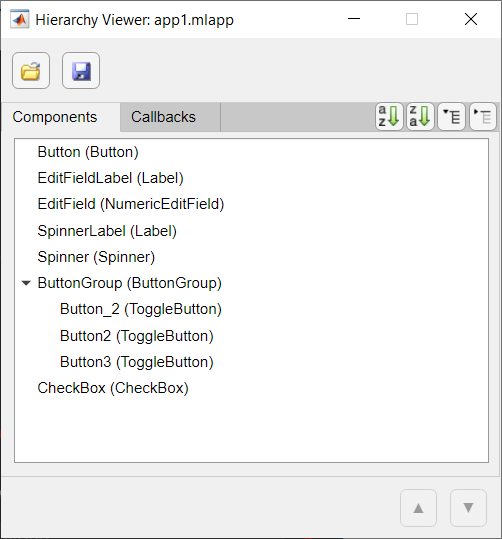Choose EditField (NumericEditField) entry

[x=131, y=204]
